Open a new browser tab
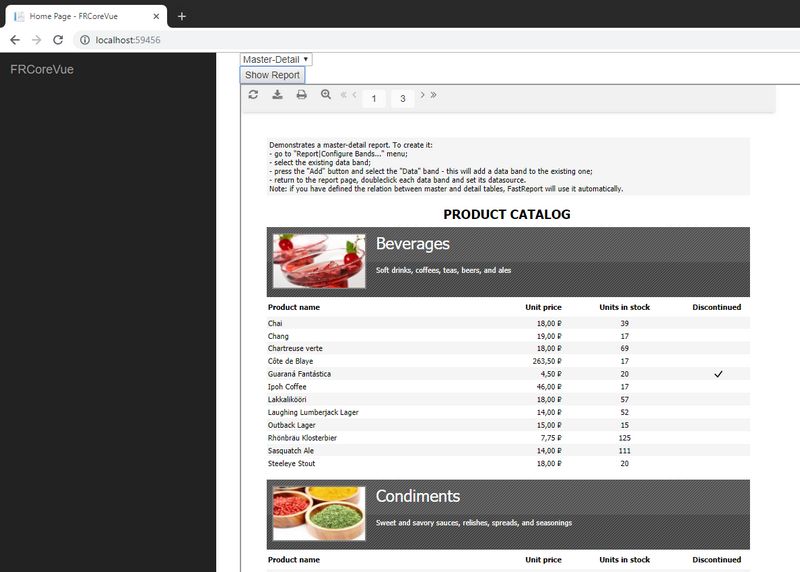Image resolution: width=800 pixels, height=572 pixels. pyautogui.click(x=181, y=16)
